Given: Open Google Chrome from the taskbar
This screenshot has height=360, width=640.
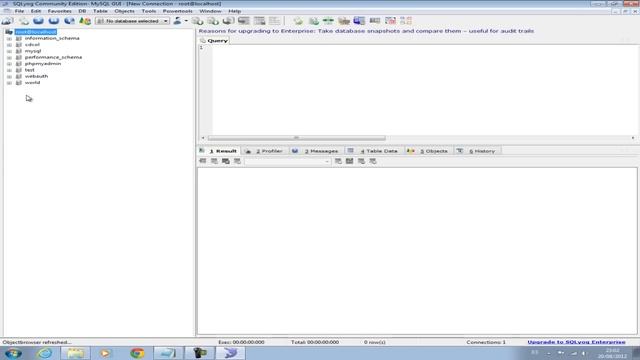Looking at the screenshot, I should click(x=137, y=353).
